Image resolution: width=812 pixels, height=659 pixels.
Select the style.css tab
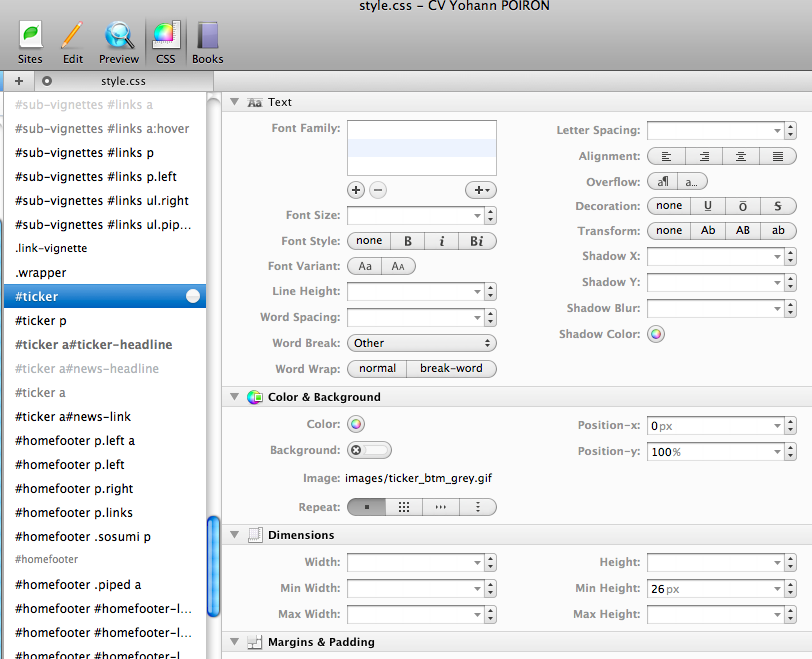[123, 81]
